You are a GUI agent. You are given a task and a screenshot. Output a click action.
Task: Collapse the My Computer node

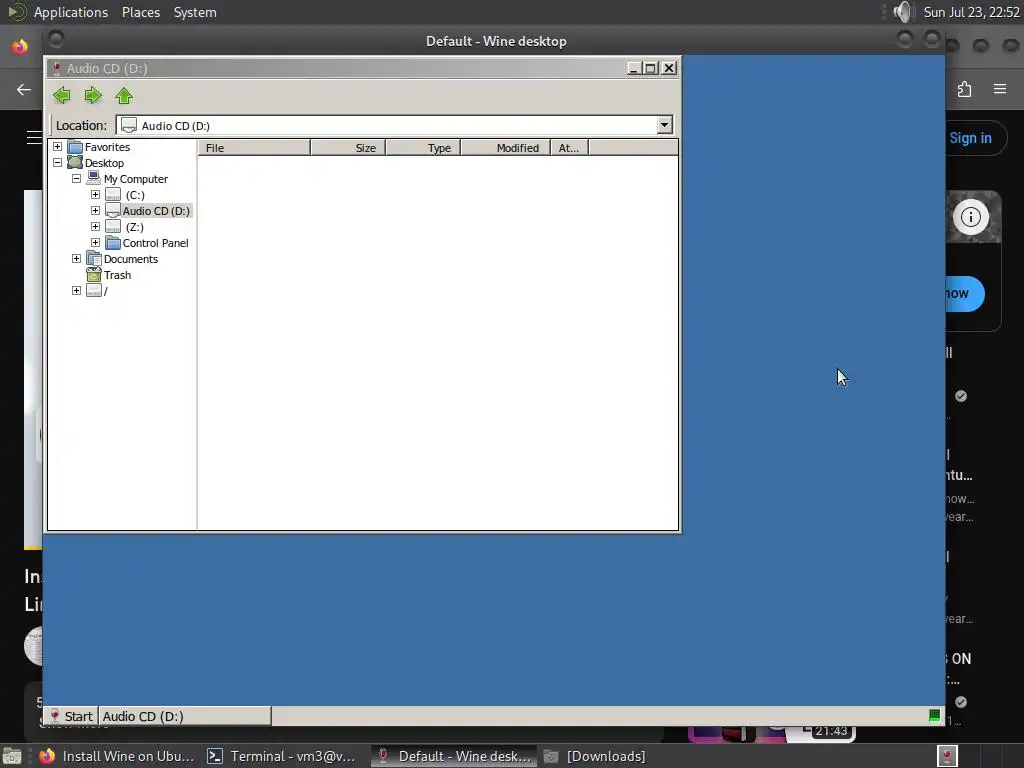76,178
